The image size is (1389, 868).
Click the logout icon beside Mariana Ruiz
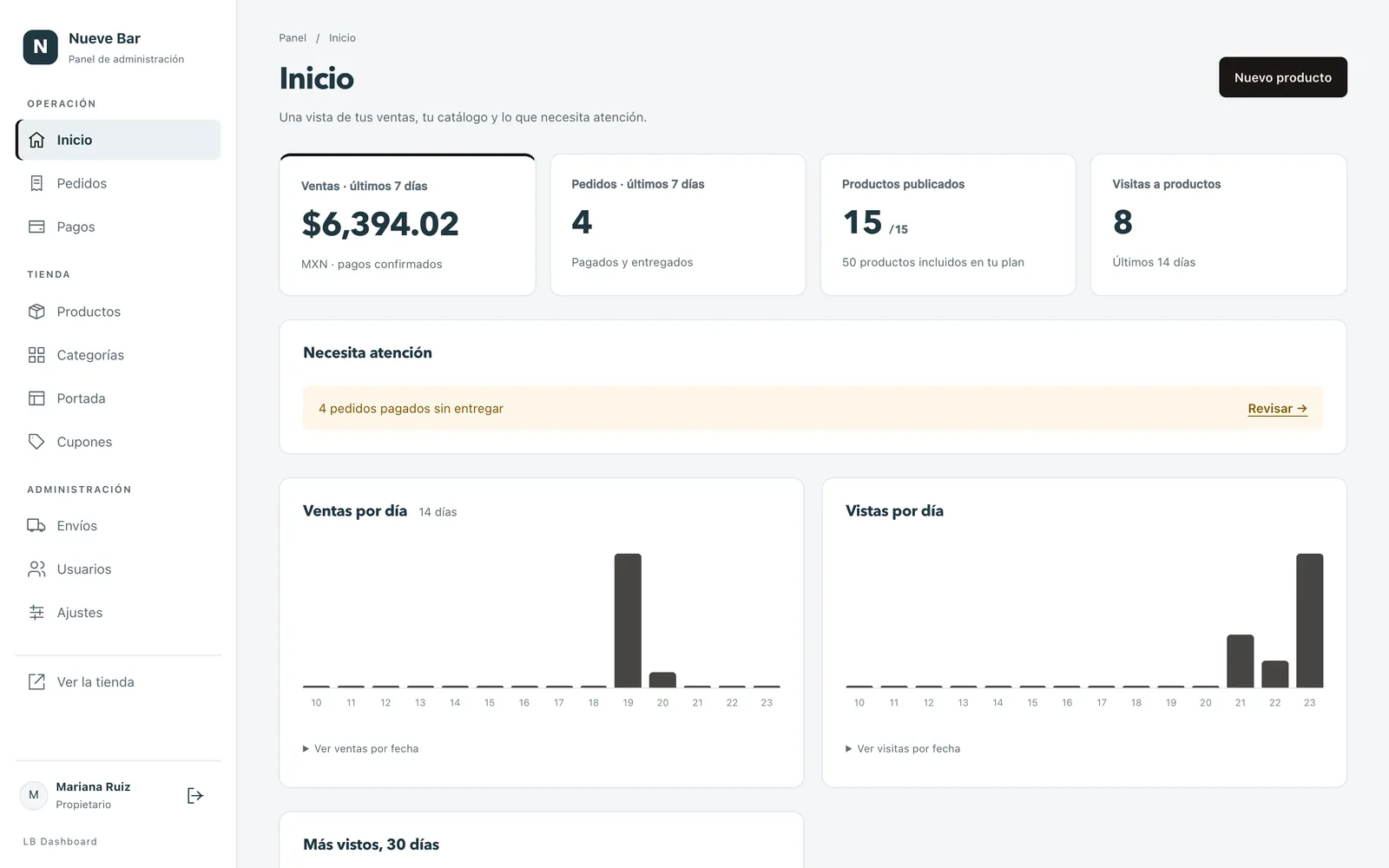195,795
